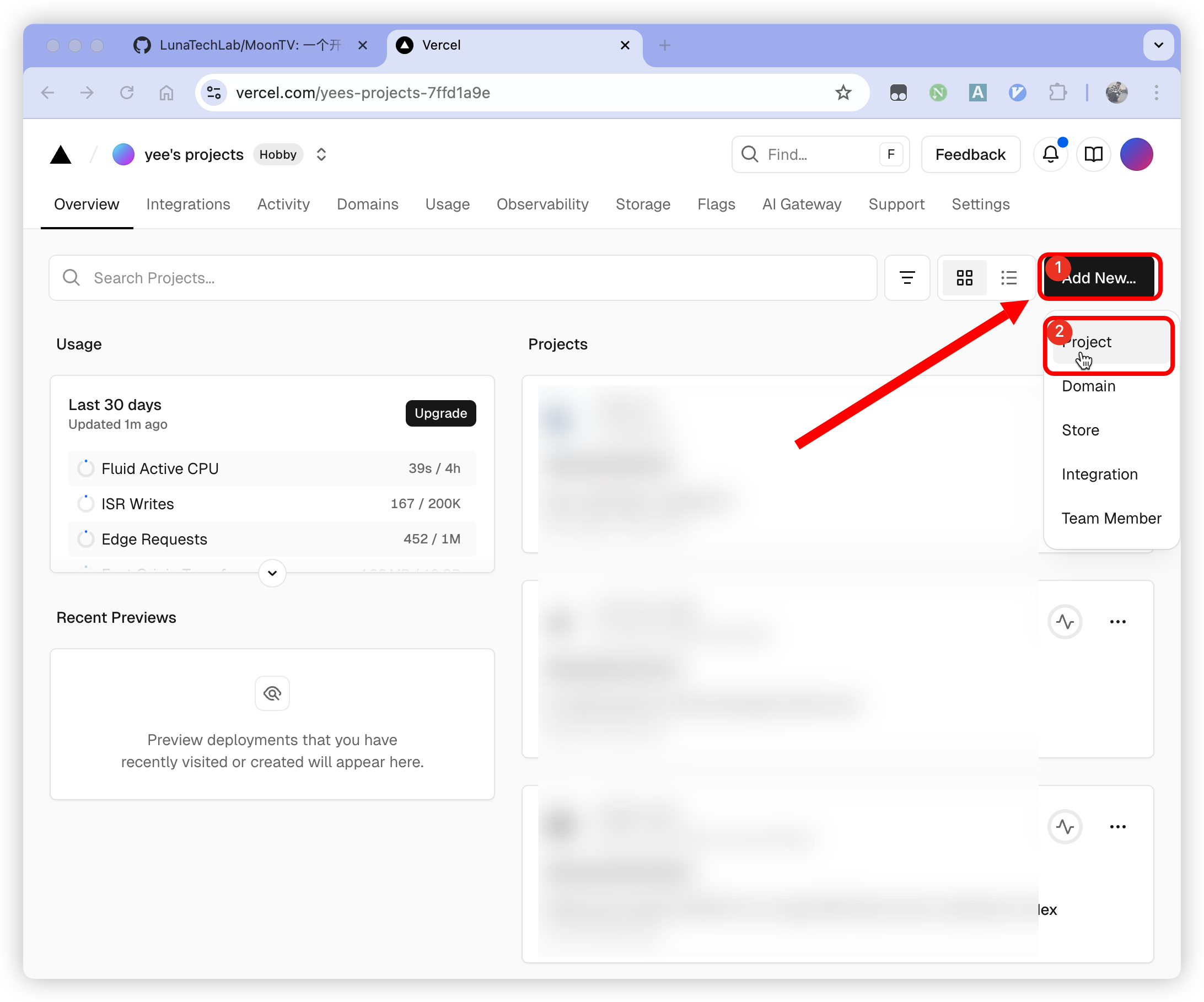Open the second project's three-dot menu

(1117, 621)
